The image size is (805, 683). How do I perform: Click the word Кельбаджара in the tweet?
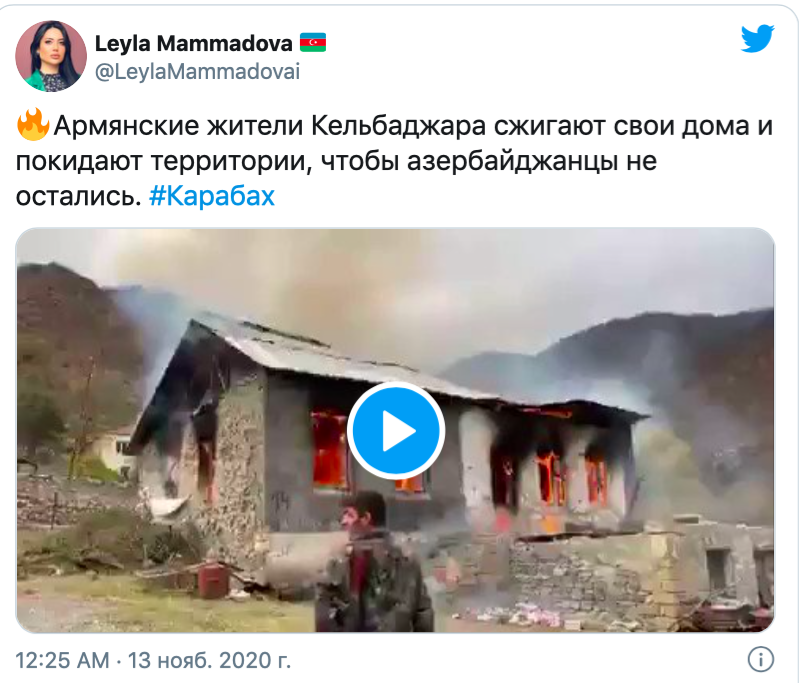coord(398,126)
